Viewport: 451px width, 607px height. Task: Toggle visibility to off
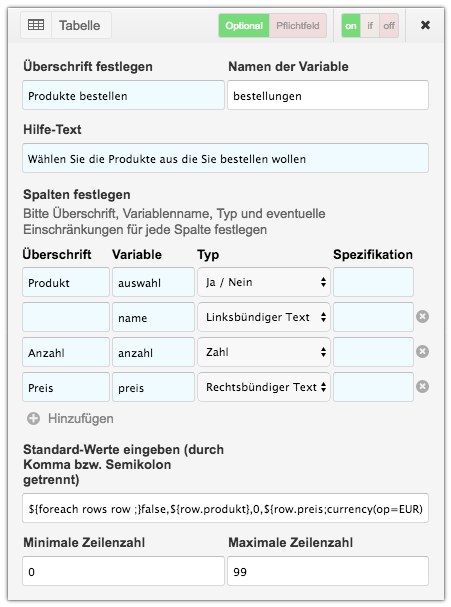389,26
